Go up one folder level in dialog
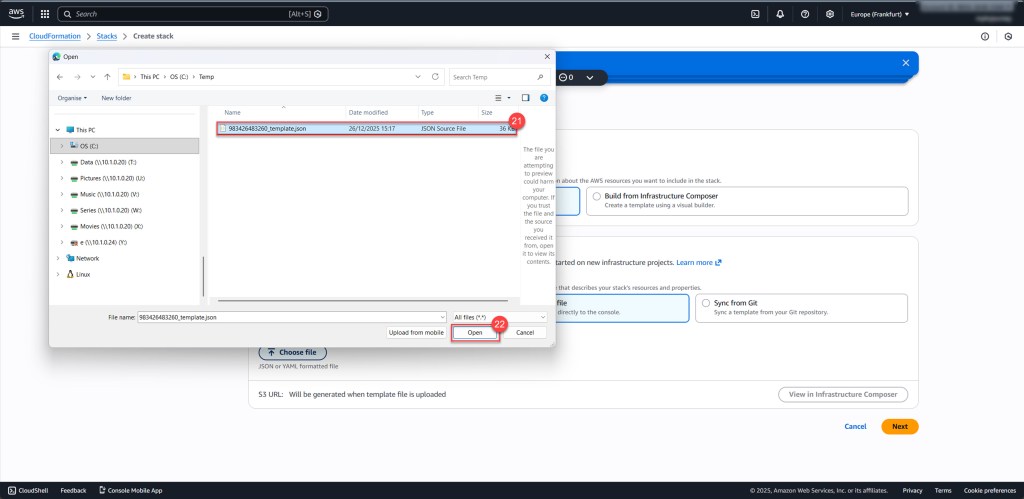Image resolution: width=1024 pixels, height=499 pixels. 108,76
